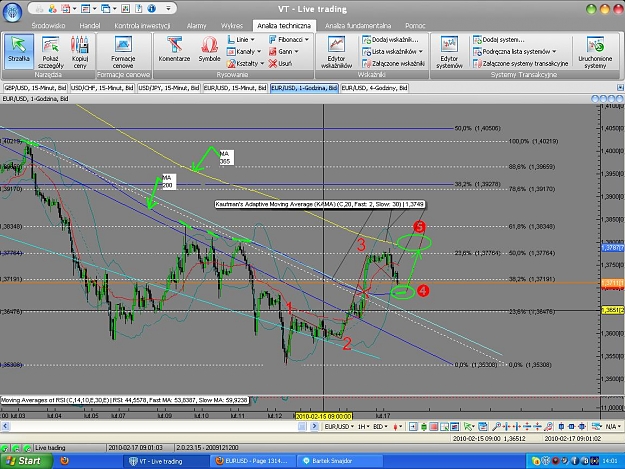Click Dodaj wskaźnik button
This screenshot has height=469, width=625.
tap(390, 39)
